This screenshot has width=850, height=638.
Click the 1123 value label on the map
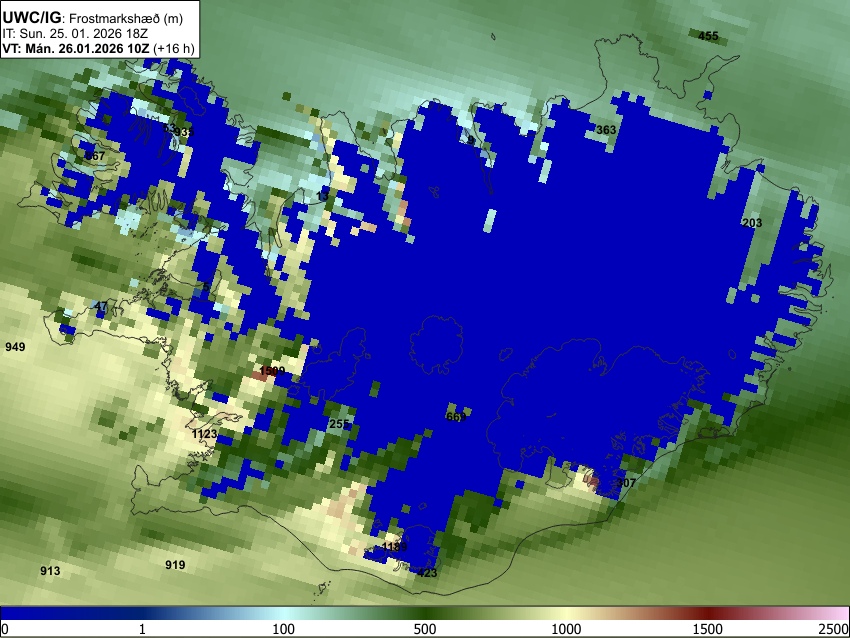(204, 434)
